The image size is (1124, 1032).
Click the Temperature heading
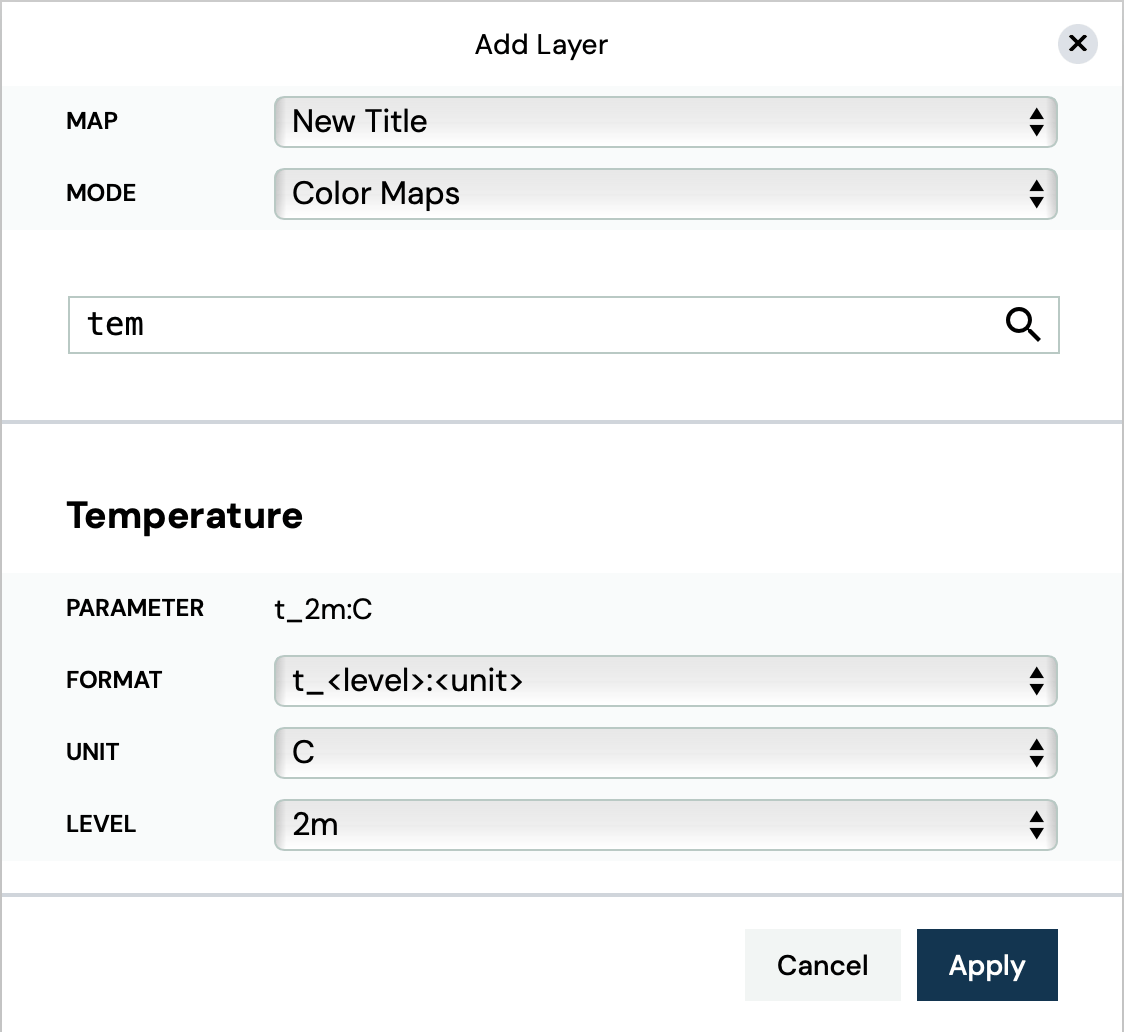tap(184, 515)
